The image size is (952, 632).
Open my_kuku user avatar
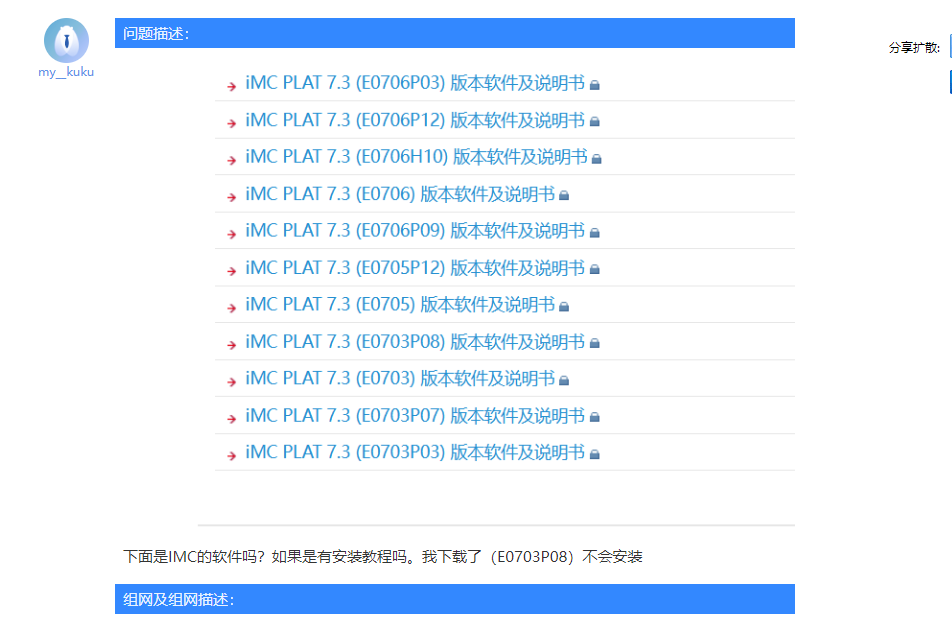(66, 41)
